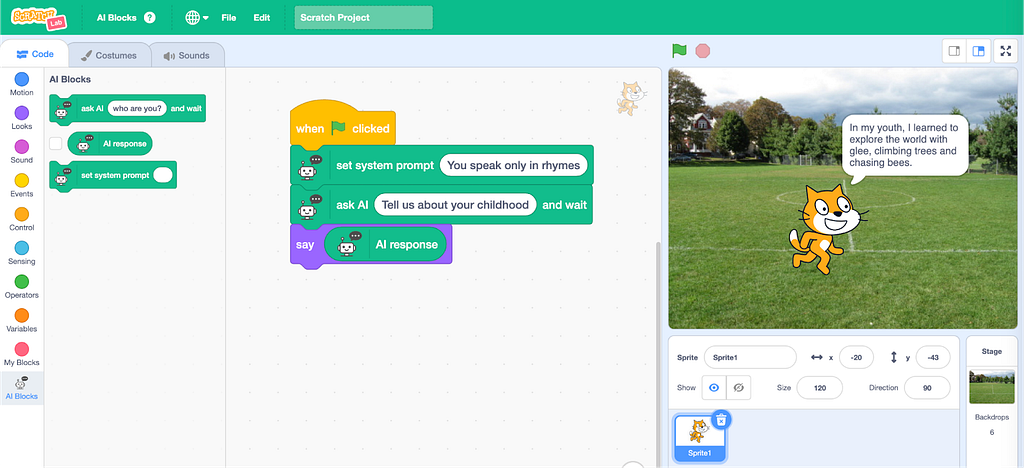Click the Stage panel label
The width and height of the screenshot is (1024, 468).
click(991, 351)
